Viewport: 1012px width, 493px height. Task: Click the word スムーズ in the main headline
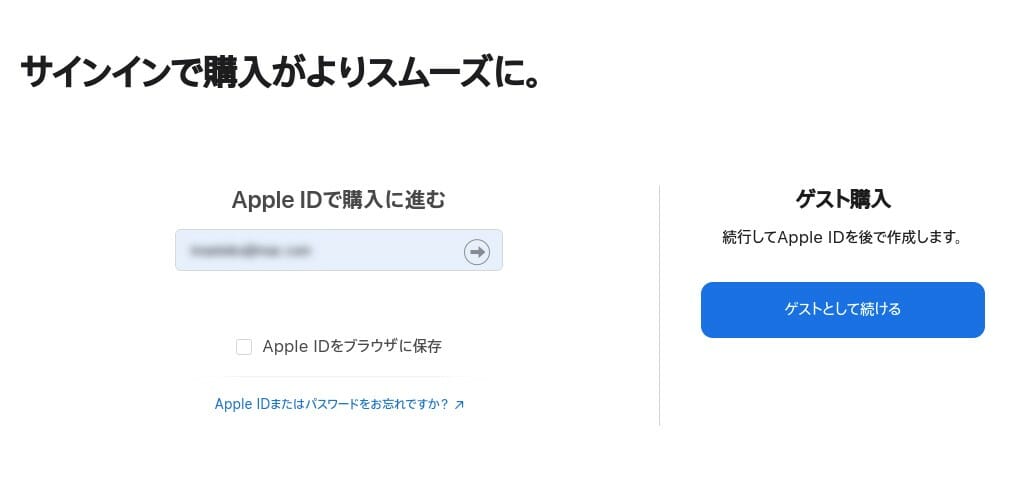[447, 72]
